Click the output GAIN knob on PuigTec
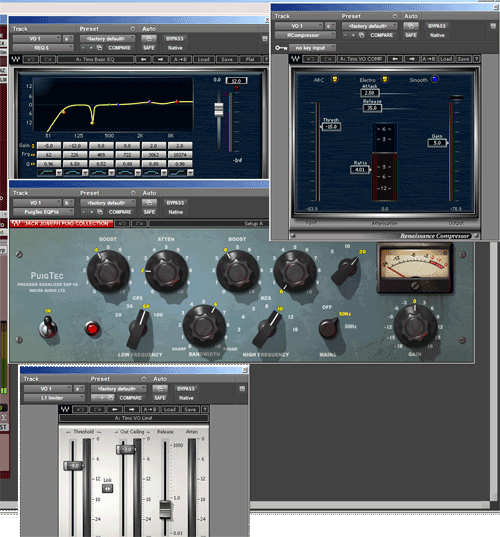This screenshot has width=500, height=537. click(415, 326)
